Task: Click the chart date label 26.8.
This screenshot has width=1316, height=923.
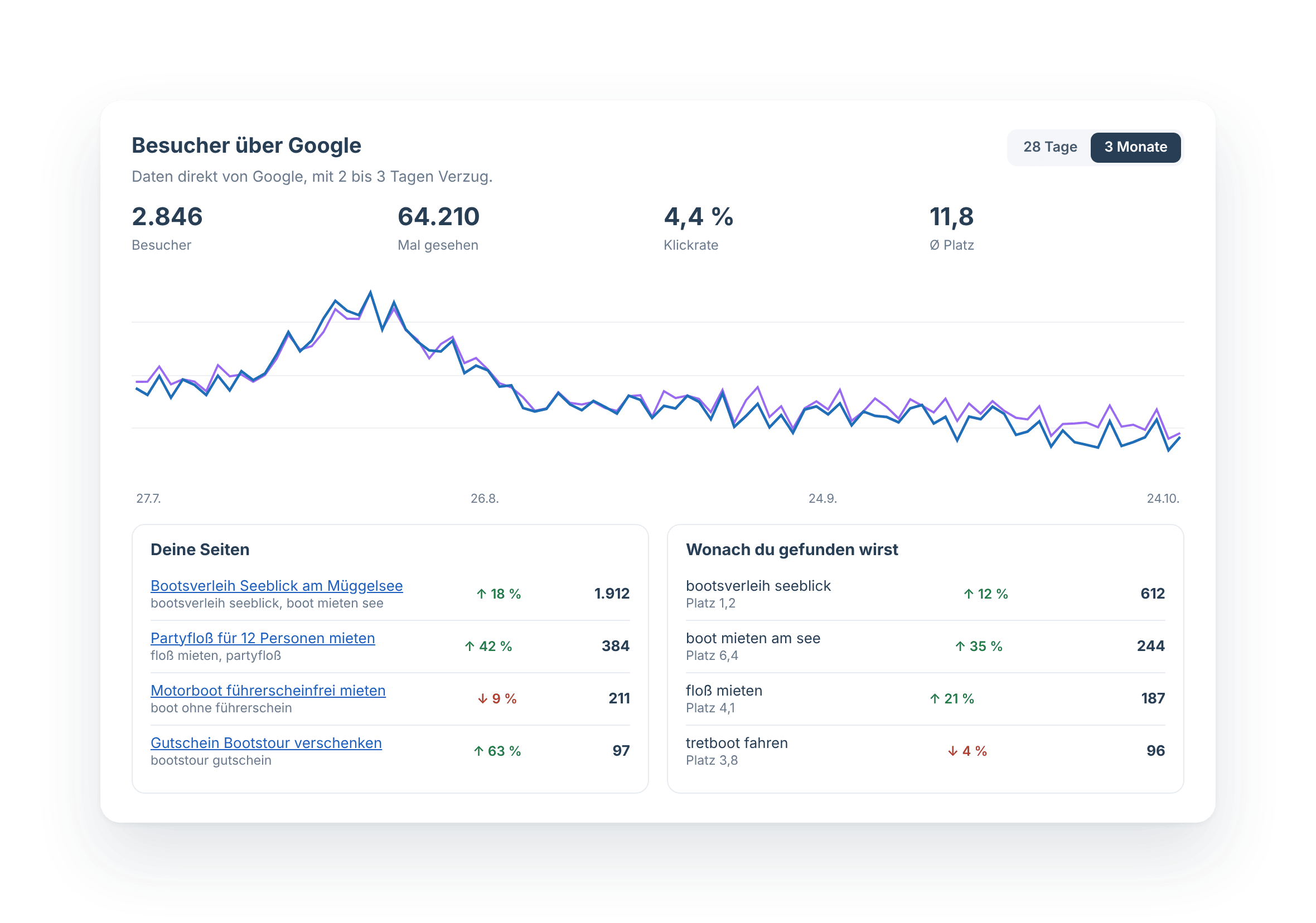Action: [x=485, y=498]
